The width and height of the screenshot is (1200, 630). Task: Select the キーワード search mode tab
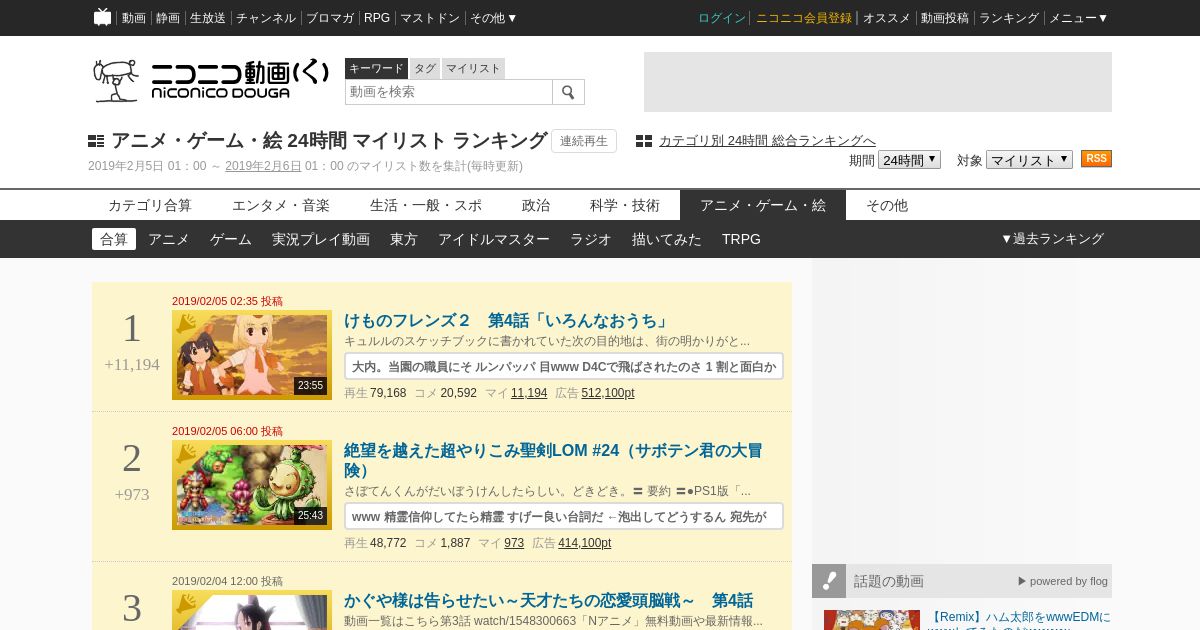coord(376,68)
